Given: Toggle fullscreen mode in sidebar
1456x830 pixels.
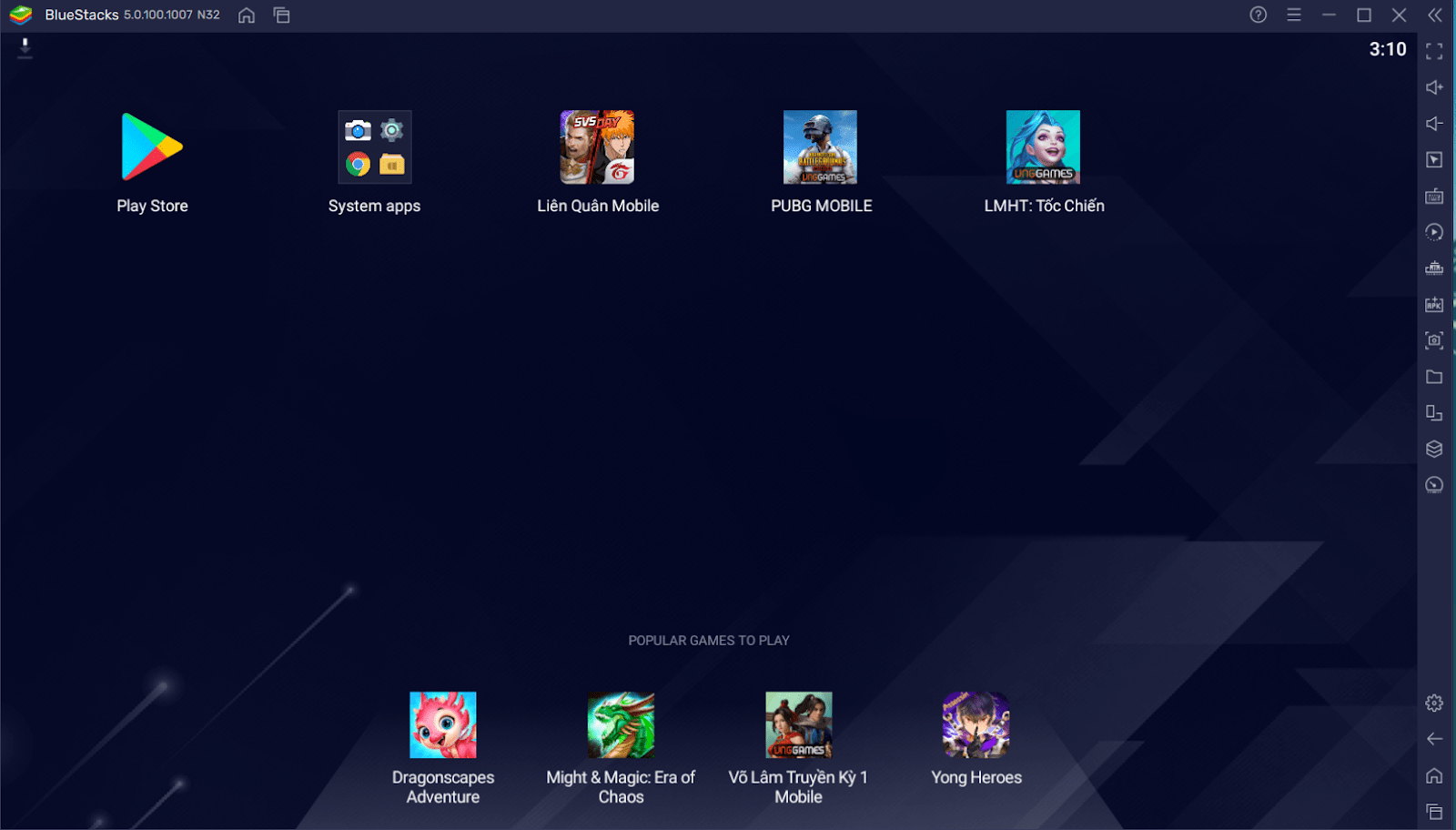Looking at the screenshot, I should (1434, 52).
